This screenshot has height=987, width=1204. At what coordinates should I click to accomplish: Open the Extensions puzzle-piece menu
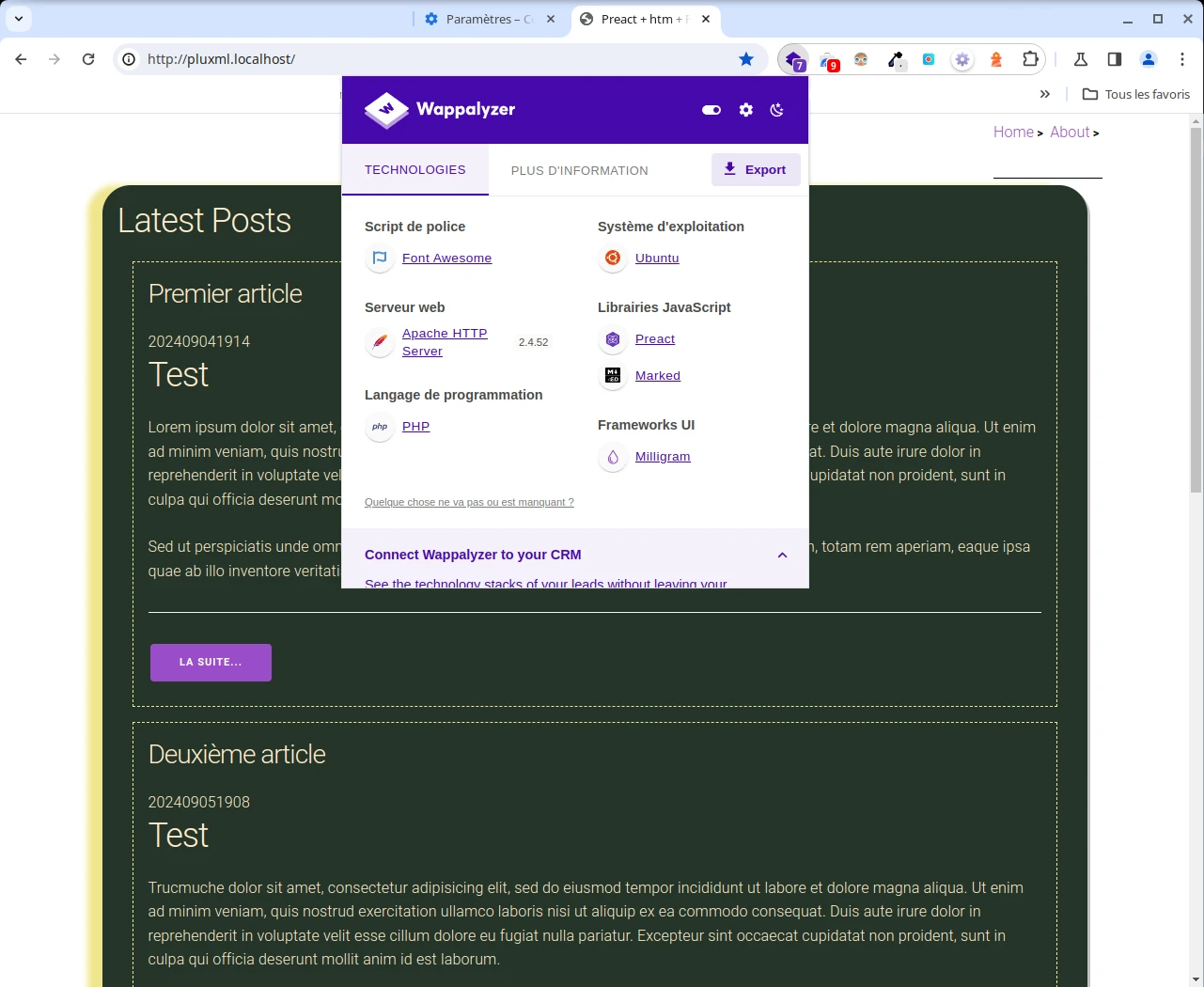pyautogui.click(x=1030, y=59)
